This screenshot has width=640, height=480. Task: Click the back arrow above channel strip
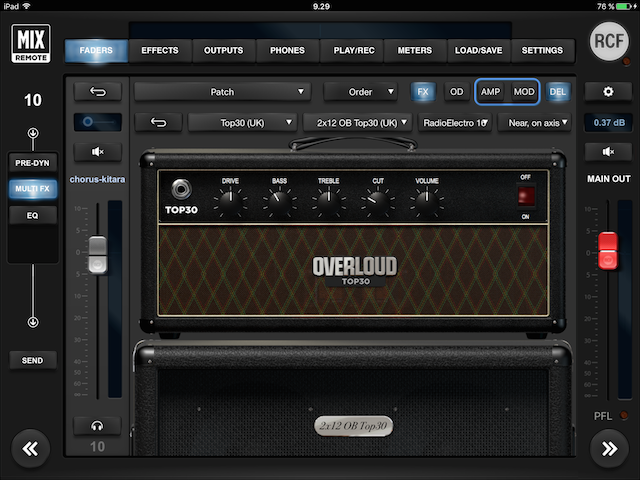pyautogui.click(x=98, y=92)
